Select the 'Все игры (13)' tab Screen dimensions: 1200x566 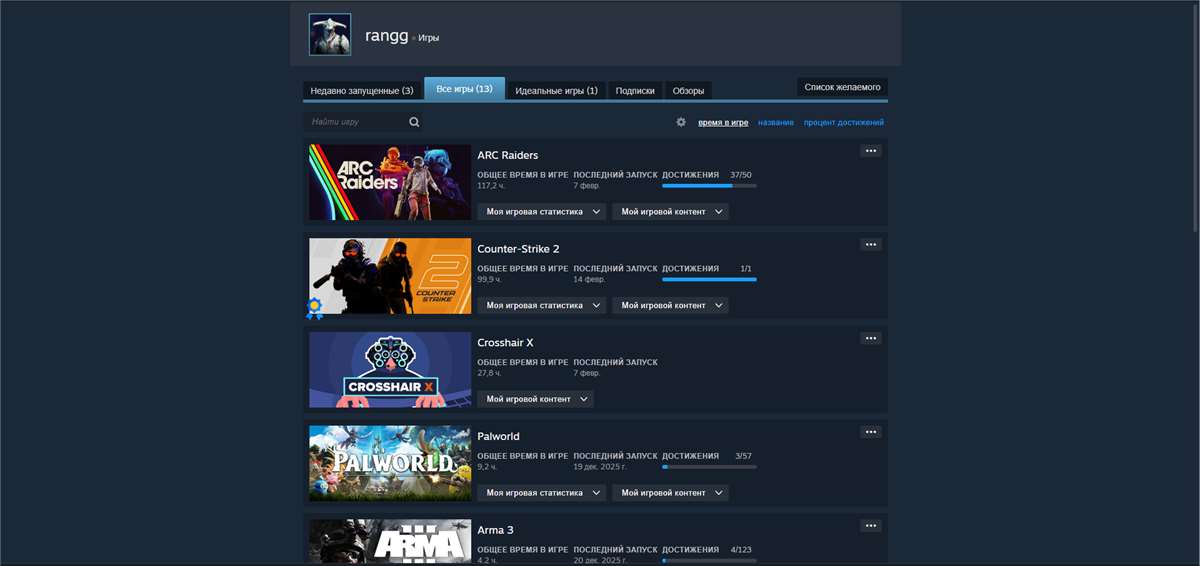point(464,89)
